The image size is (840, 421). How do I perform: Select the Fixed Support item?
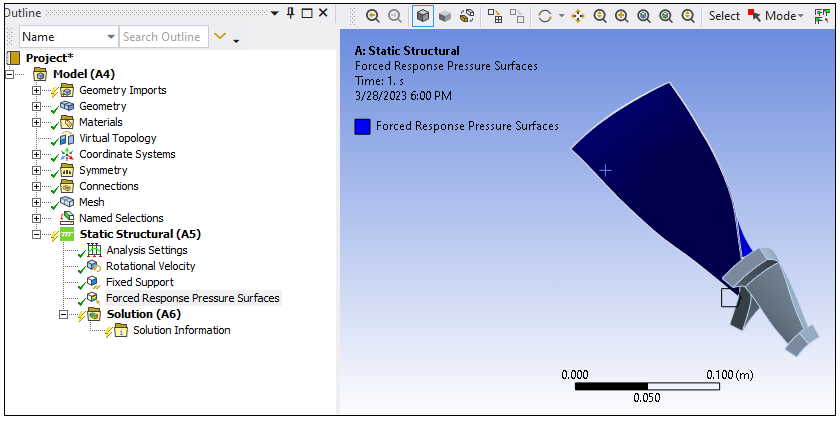140,282
